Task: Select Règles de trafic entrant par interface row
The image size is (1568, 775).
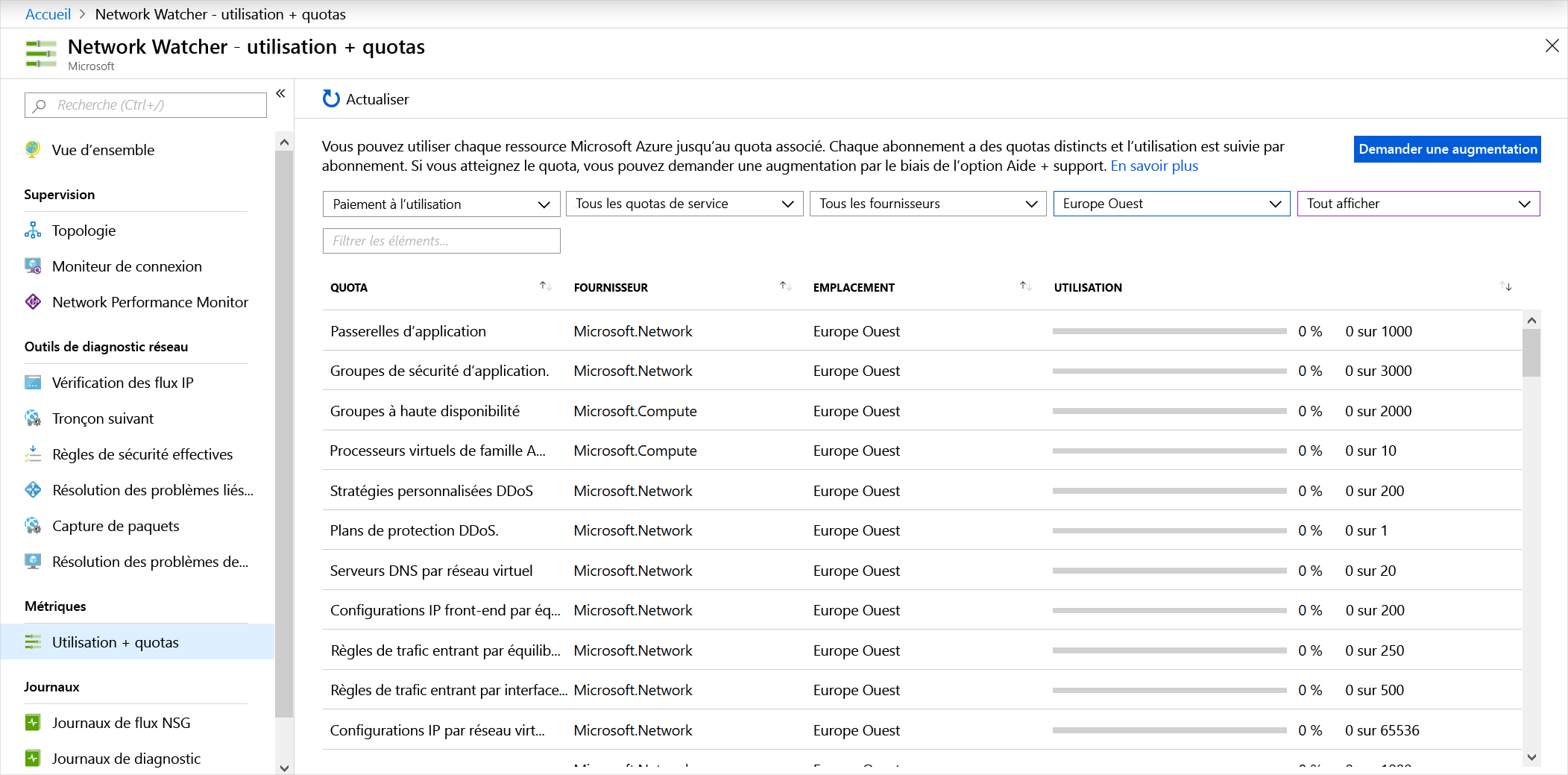Action: point(922,690)
